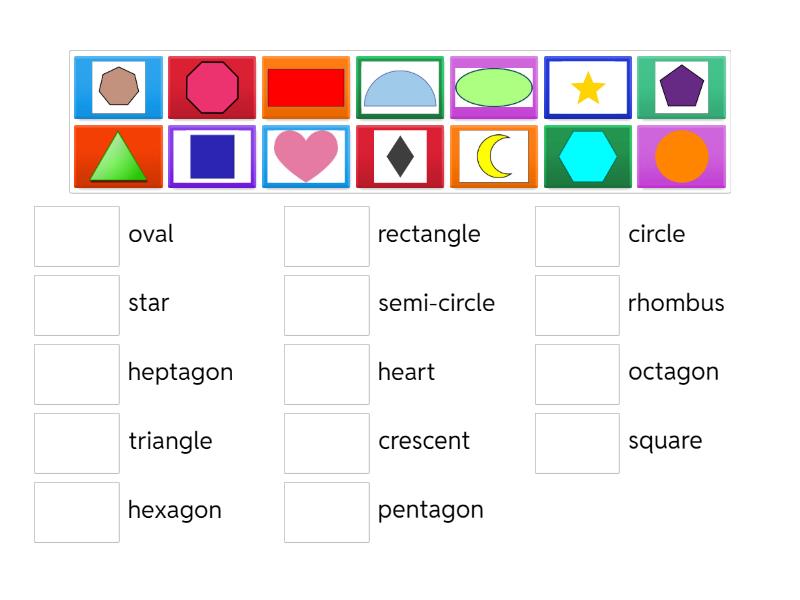Click the yellow crescent moon tile
The height and width of the screenshot is (600, 800).
(493, 157)
